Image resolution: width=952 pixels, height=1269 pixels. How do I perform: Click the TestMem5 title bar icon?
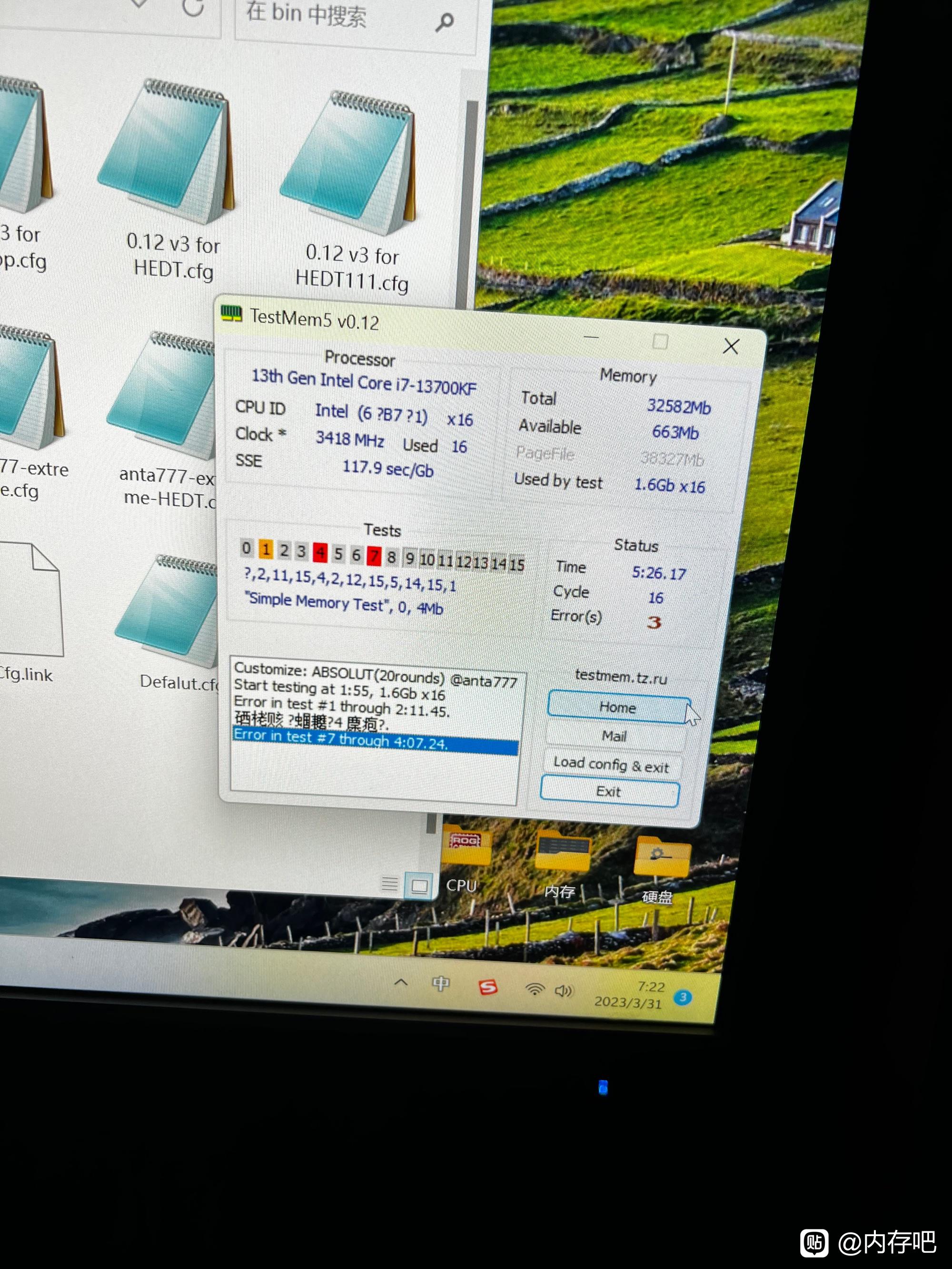(x=232, y=313)
